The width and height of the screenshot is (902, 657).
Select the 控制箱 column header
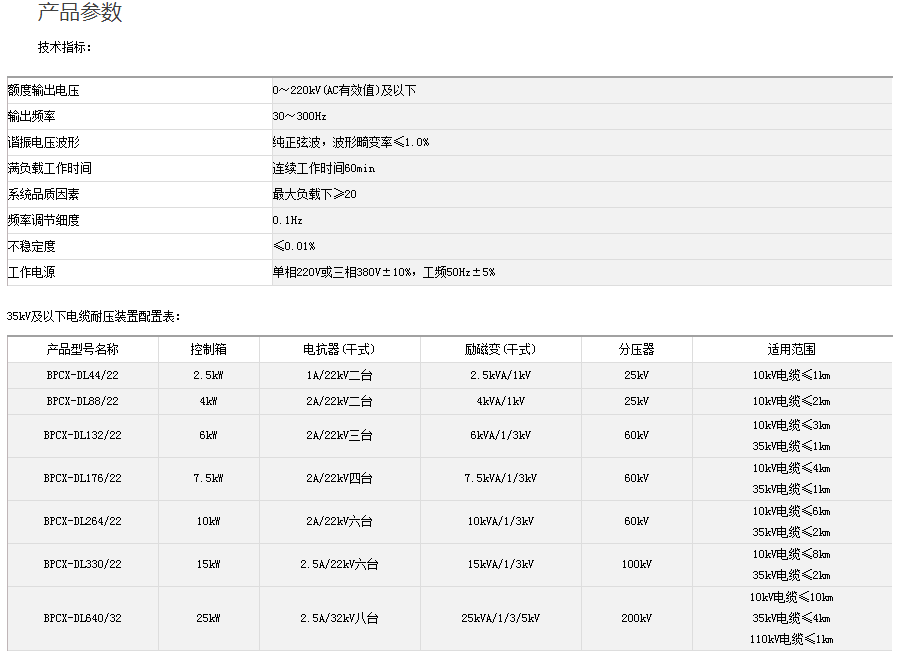[x=209, y=350]
